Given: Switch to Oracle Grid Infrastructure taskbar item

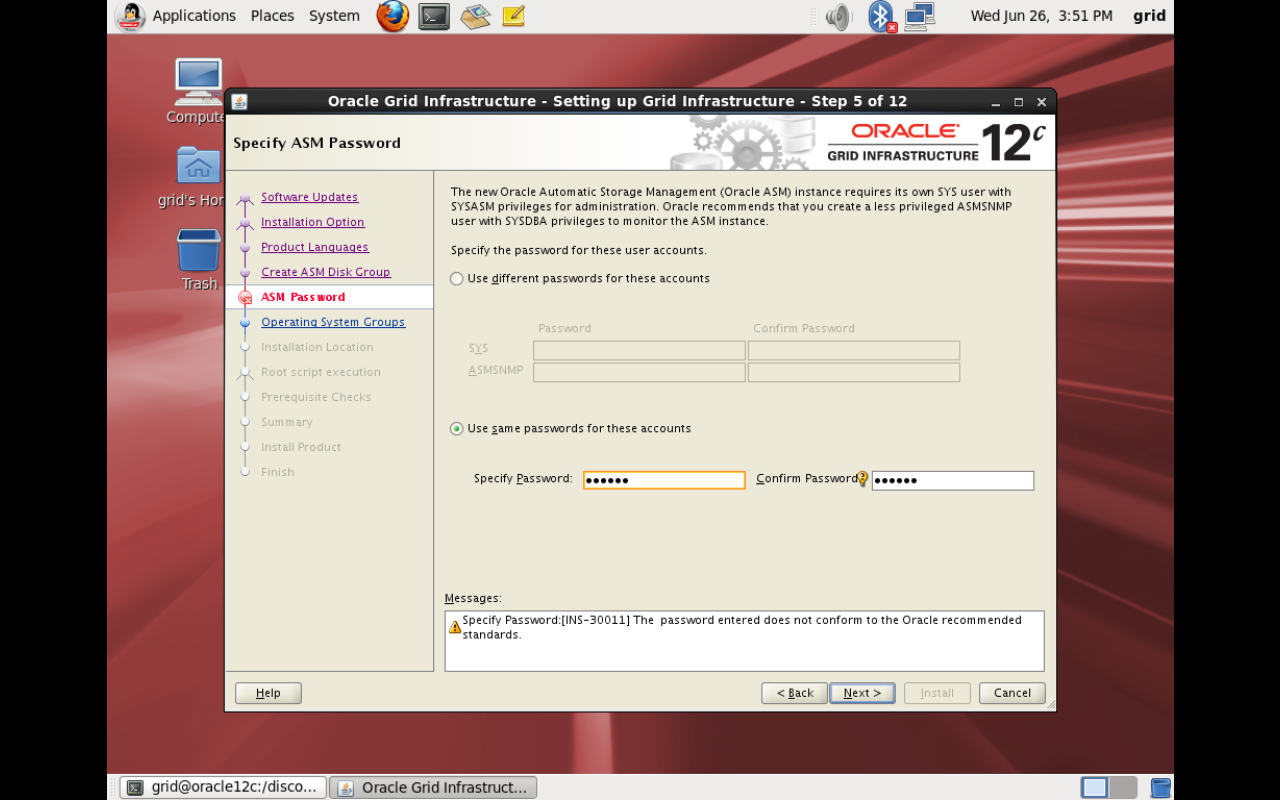Looking at the screenshot, I should (x=433, y=787).
